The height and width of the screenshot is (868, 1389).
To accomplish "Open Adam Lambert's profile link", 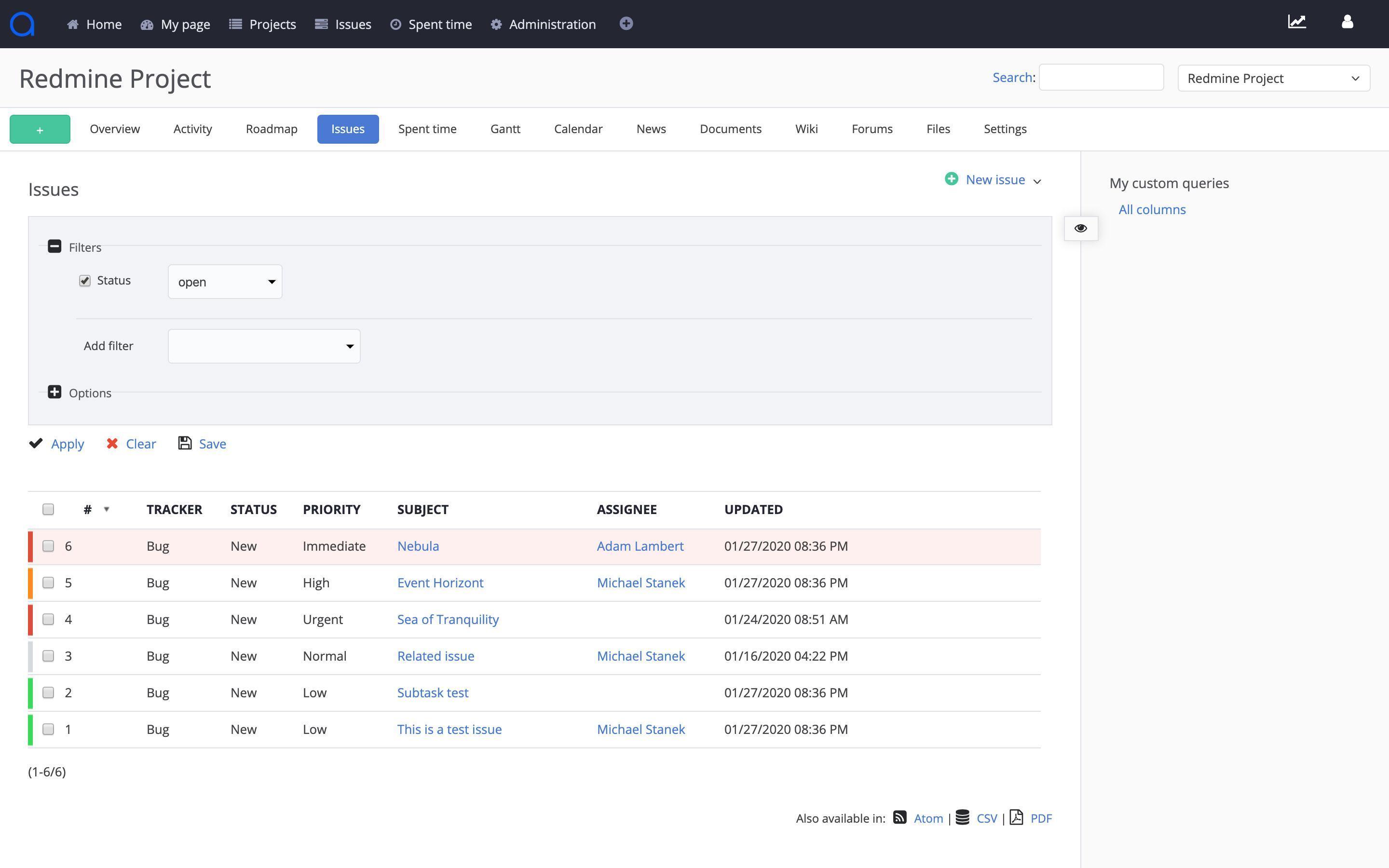I will coord(640,546).
